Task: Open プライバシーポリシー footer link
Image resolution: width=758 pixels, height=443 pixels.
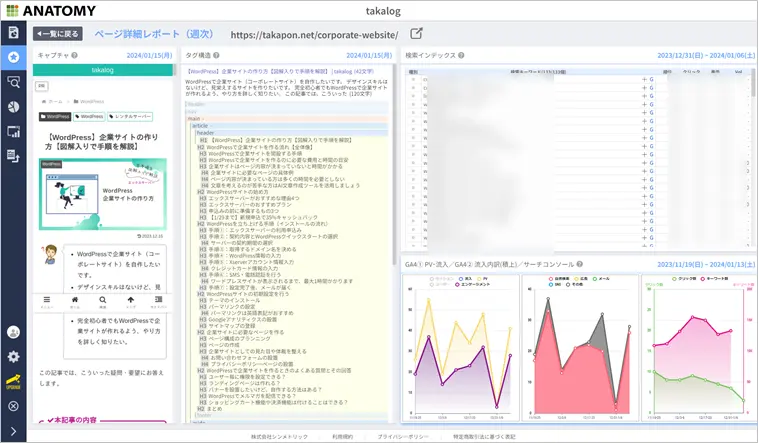Action: tap(403, 437)
